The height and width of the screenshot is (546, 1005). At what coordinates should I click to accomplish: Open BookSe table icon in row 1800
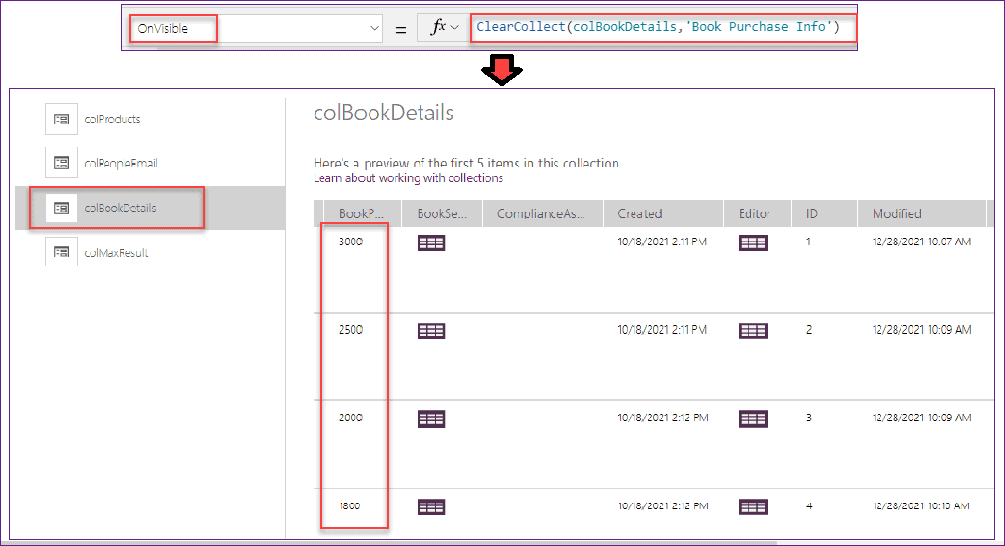pos(431,508)
